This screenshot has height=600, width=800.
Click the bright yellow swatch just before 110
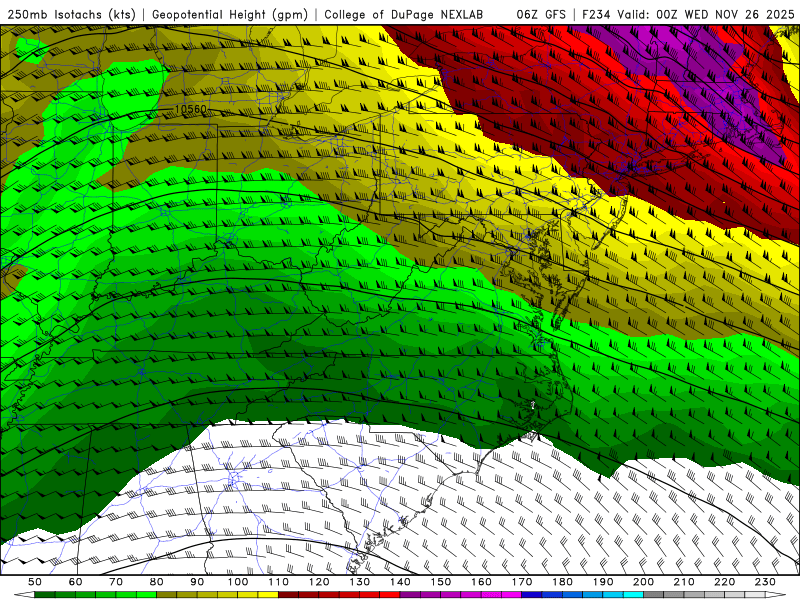coord(268,595)
